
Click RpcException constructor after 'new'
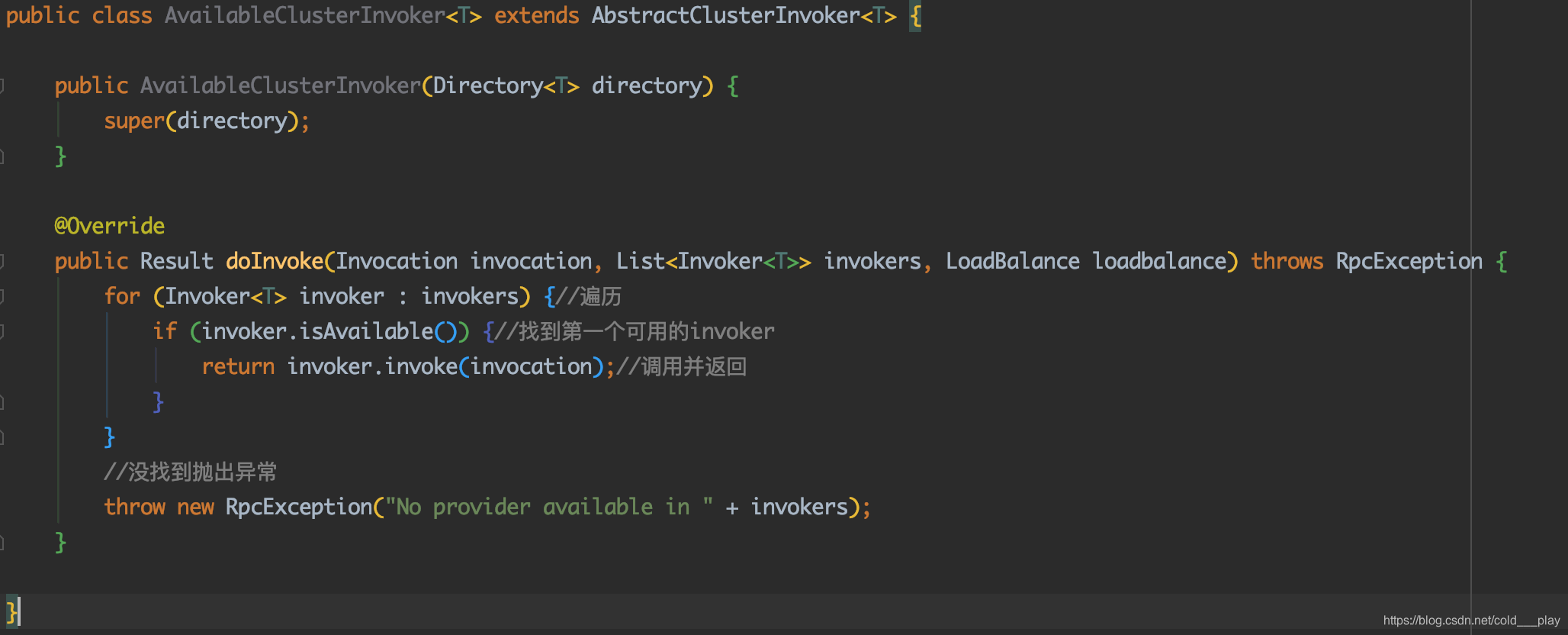tap(299, 507)
